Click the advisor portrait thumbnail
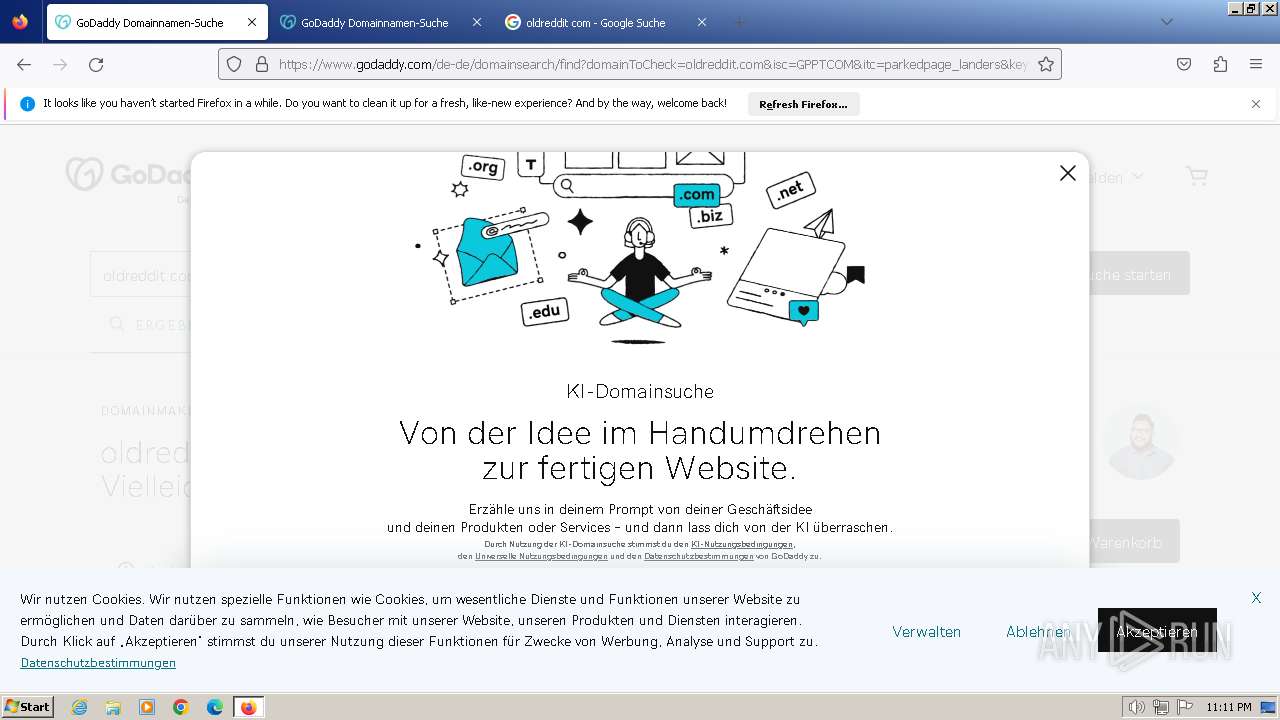 point(1141,442)
